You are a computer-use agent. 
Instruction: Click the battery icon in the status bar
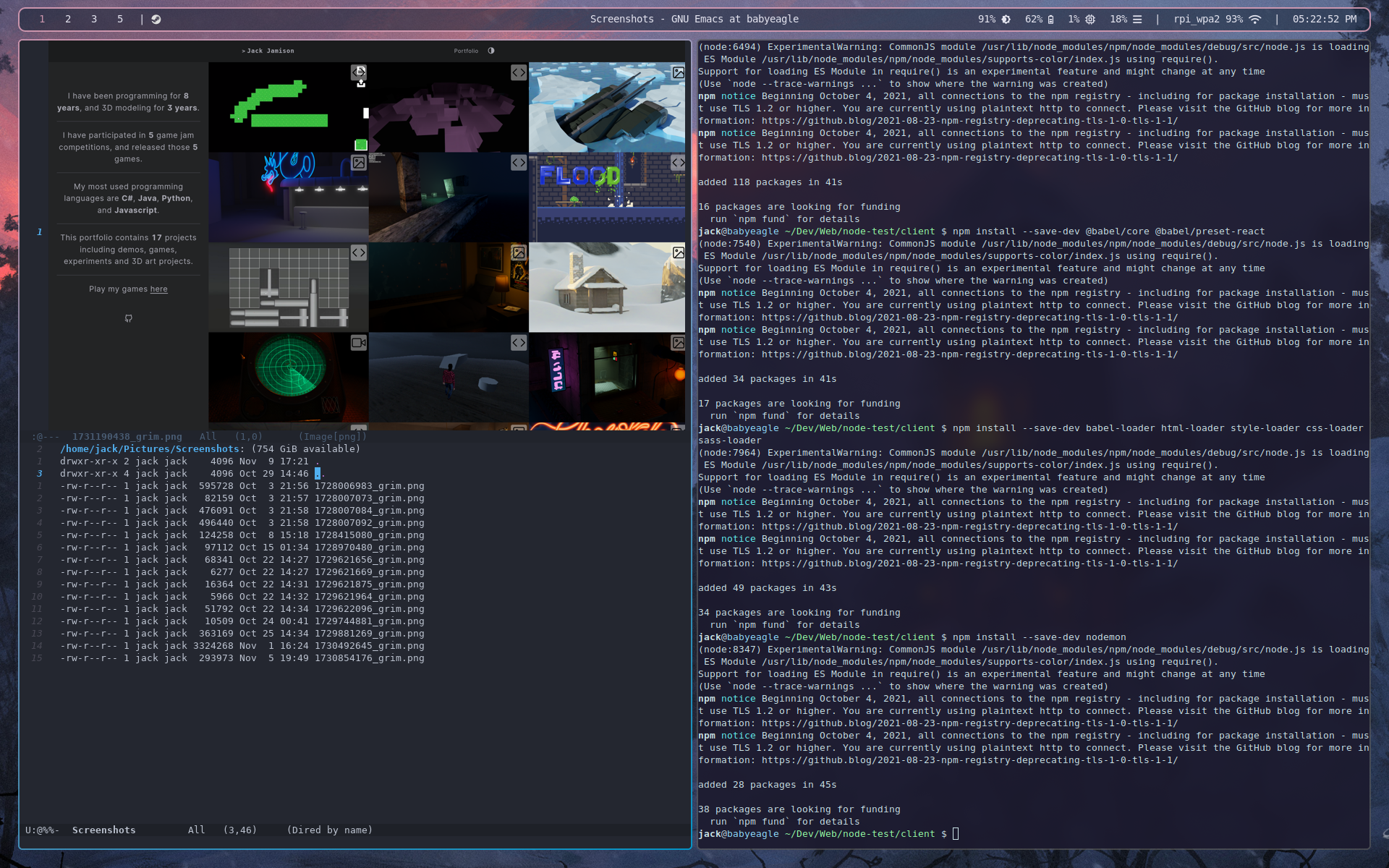[1050, 20]
